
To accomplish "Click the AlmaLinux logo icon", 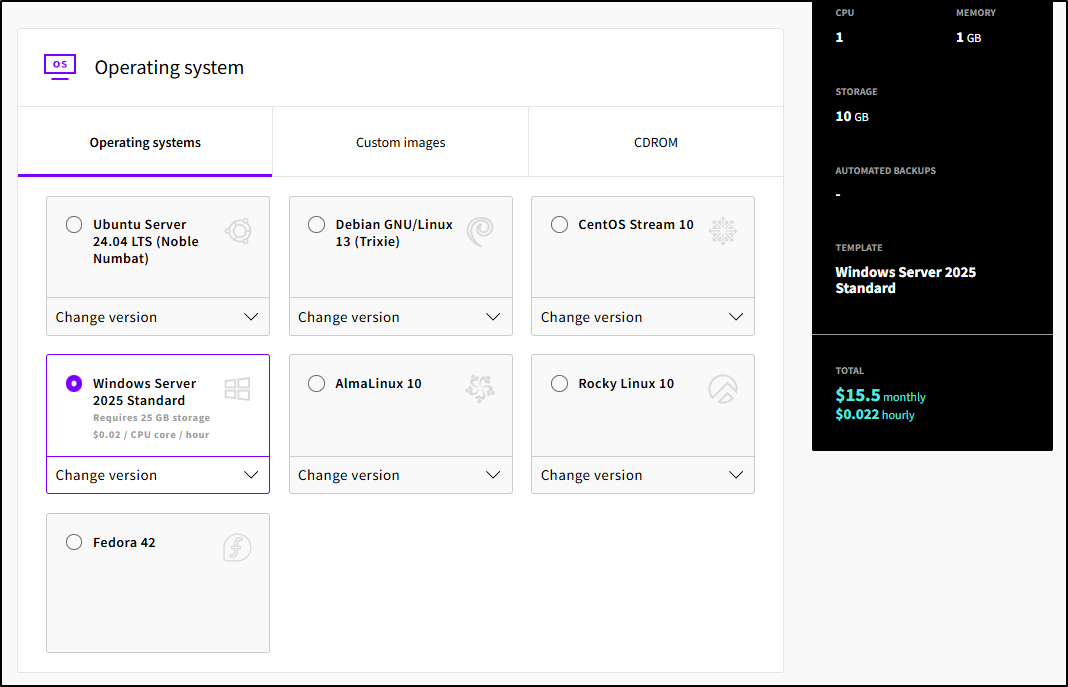I will pyautogui.click(x=480, y=389).
